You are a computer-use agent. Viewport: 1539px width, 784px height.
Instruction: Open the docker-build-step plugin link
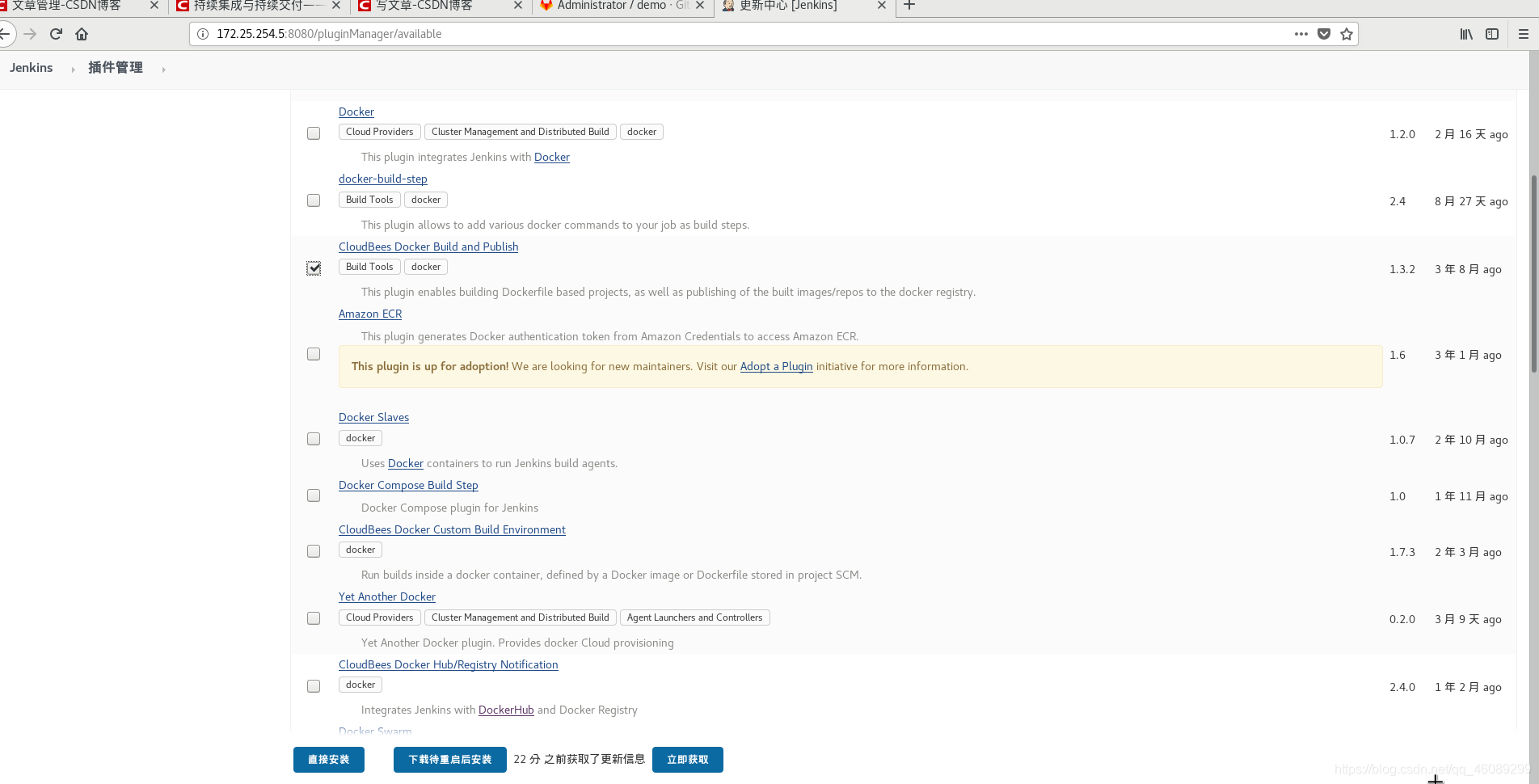coord(383,179)
